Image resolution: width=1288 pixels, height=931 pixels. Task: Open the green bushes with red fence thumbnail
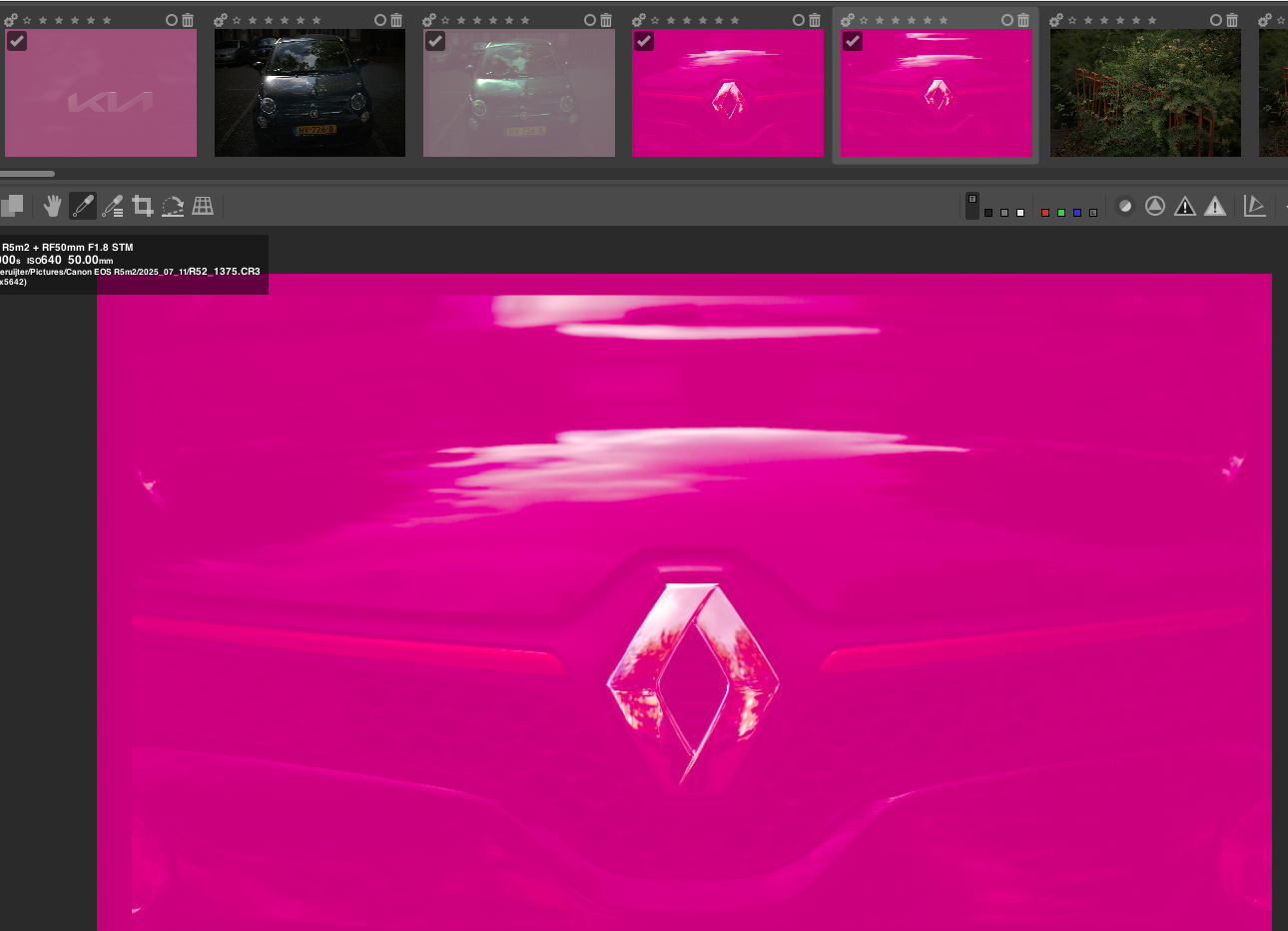1145,93
